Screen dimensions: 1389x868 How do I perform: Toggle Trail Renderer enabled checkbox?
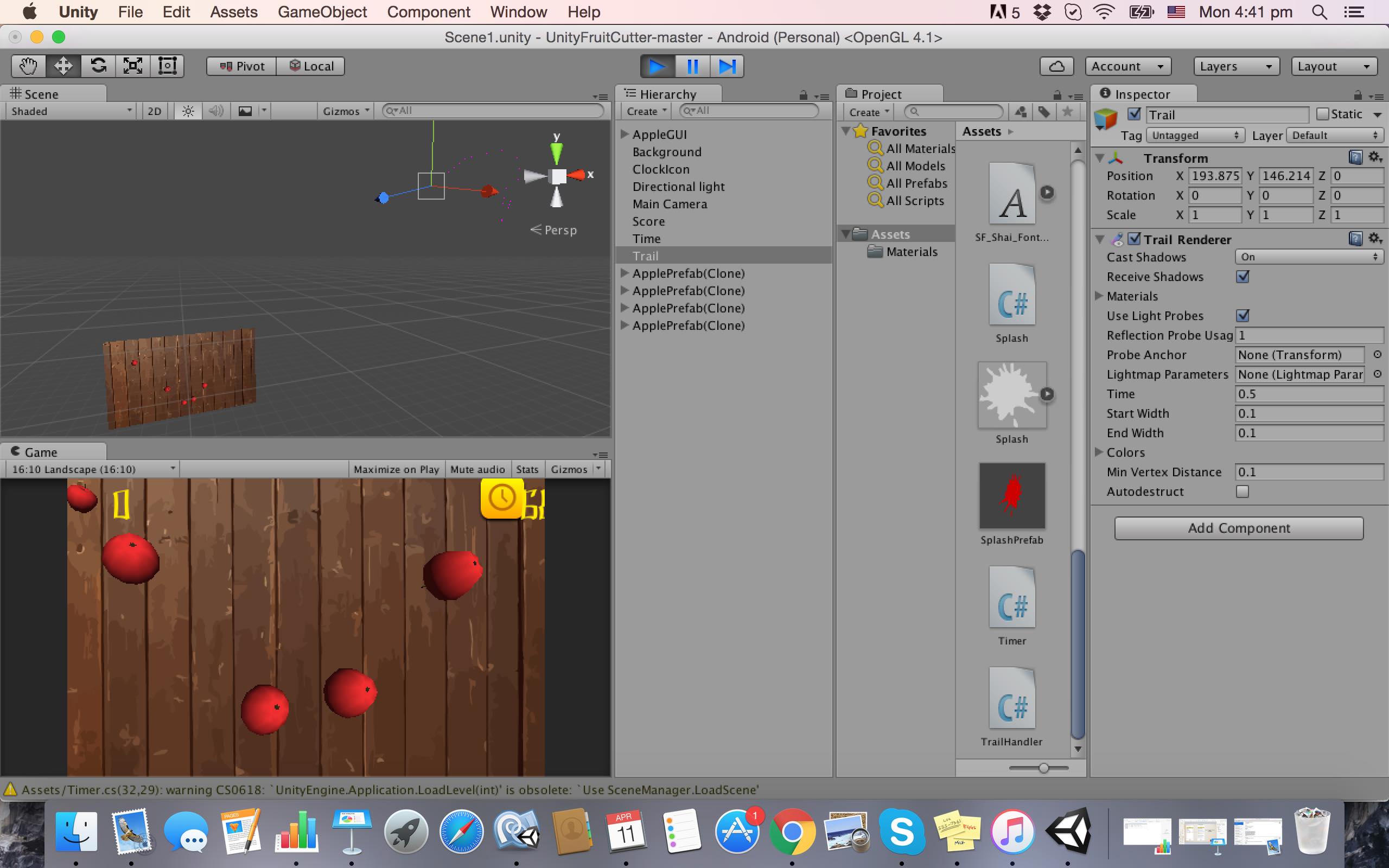point(1134,239)
